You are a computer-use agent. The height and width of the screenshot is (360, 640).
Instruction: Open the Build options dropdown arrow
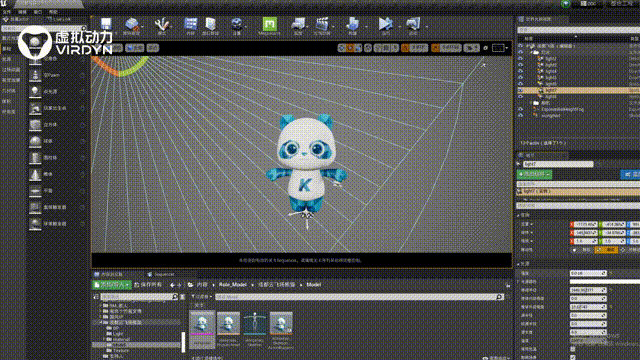[367, 27]
